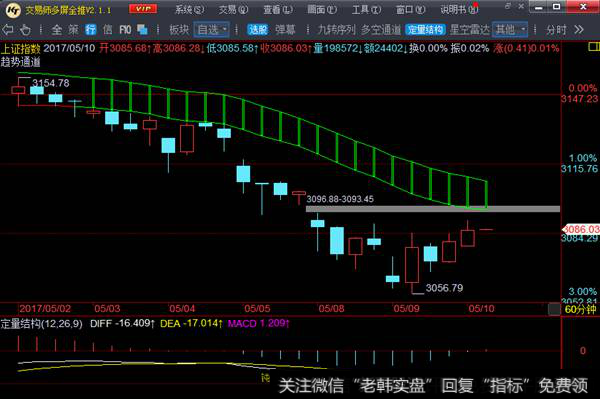Open the F10 company data icon

click(125, 29)
